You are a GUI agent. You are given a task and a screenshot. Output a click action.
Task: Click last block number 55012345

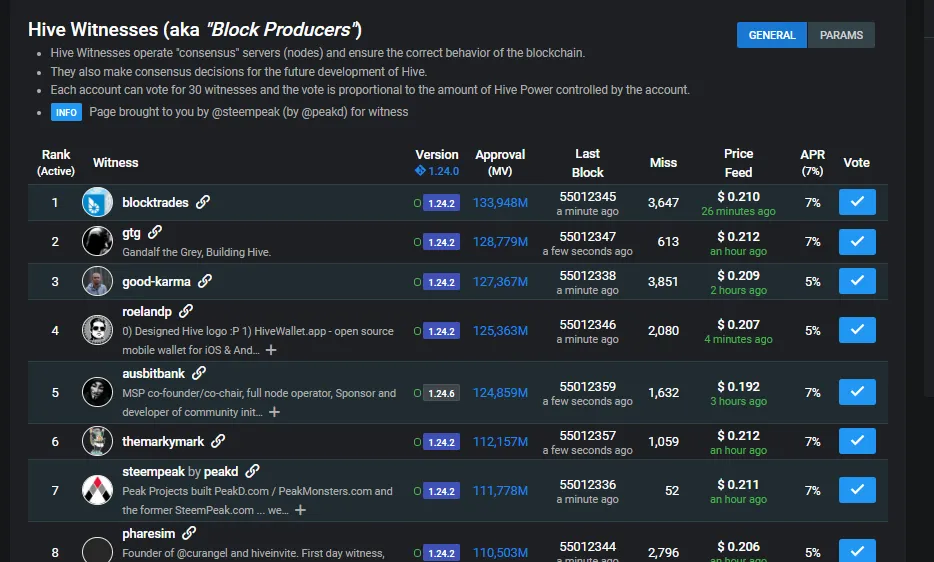(588, 197)
